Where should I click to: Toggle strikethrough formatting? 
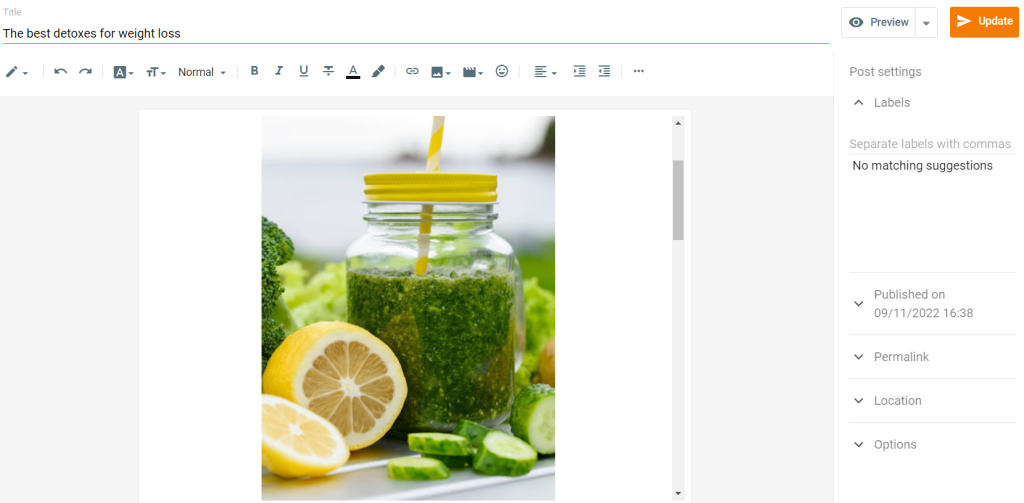pyautogui.click(x=328, y=71)
